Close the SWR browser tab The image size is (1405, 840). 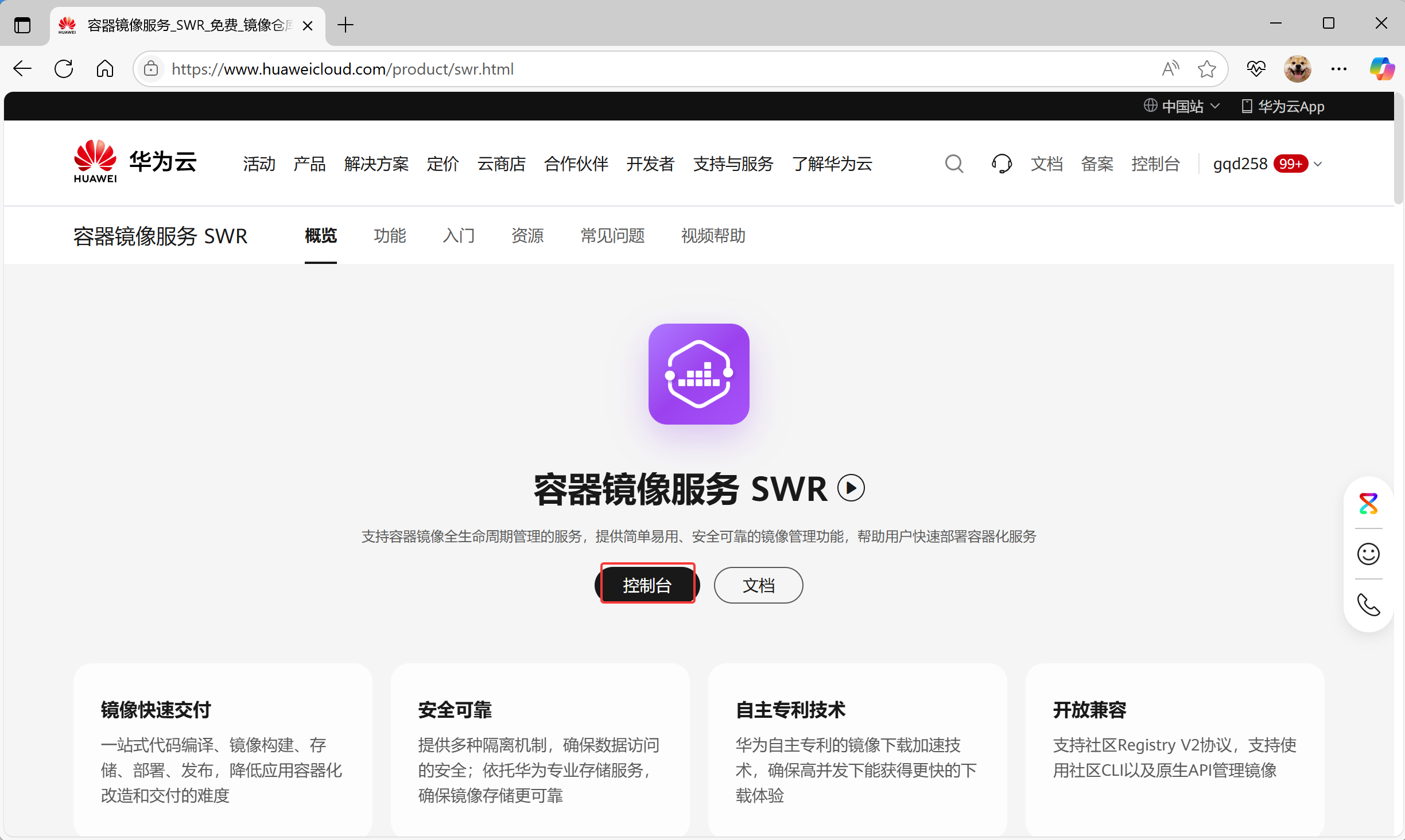click(x=308, y=26)
